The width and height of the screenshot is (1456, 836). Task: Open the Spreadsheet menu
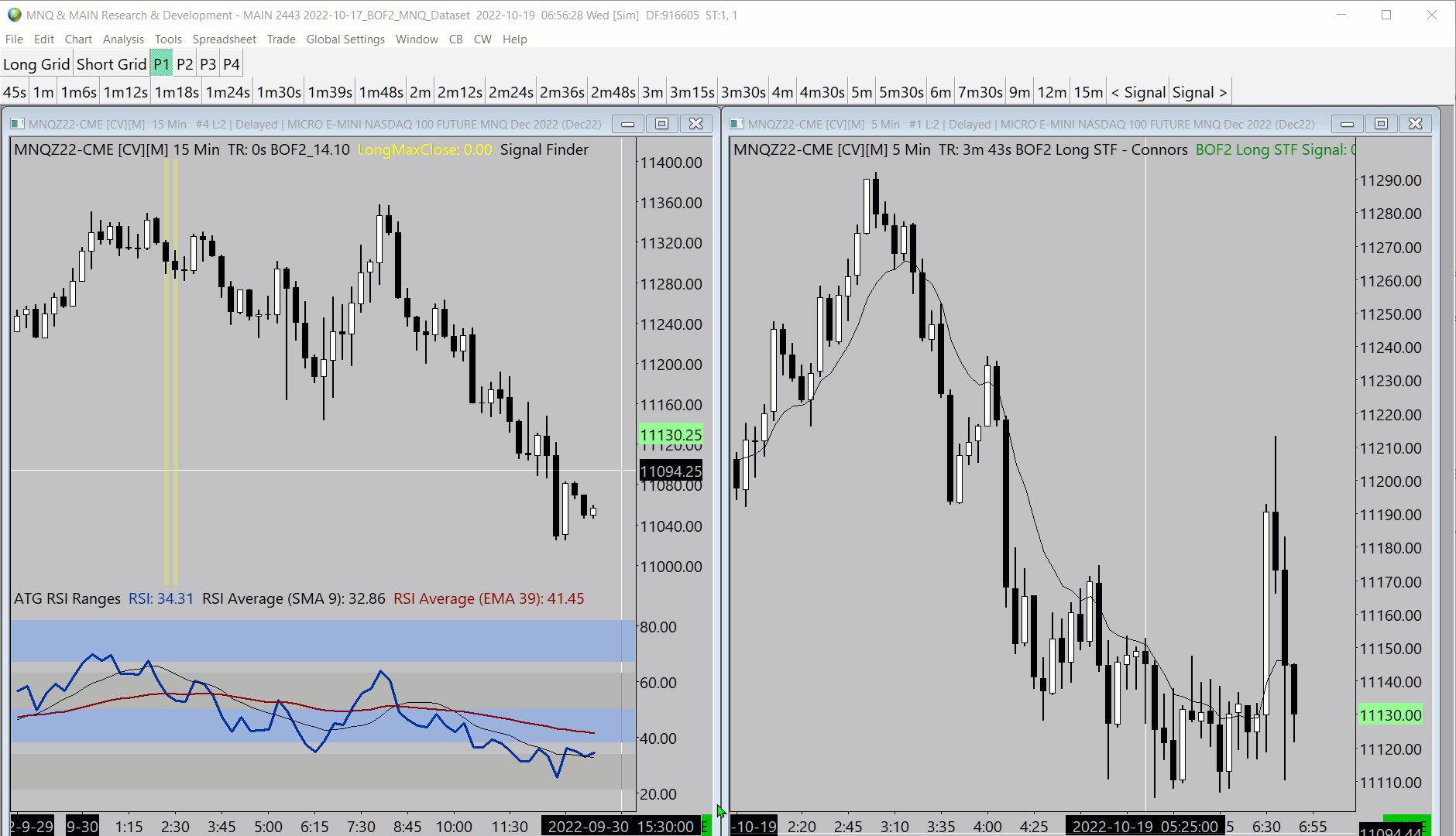pos(224,39)
